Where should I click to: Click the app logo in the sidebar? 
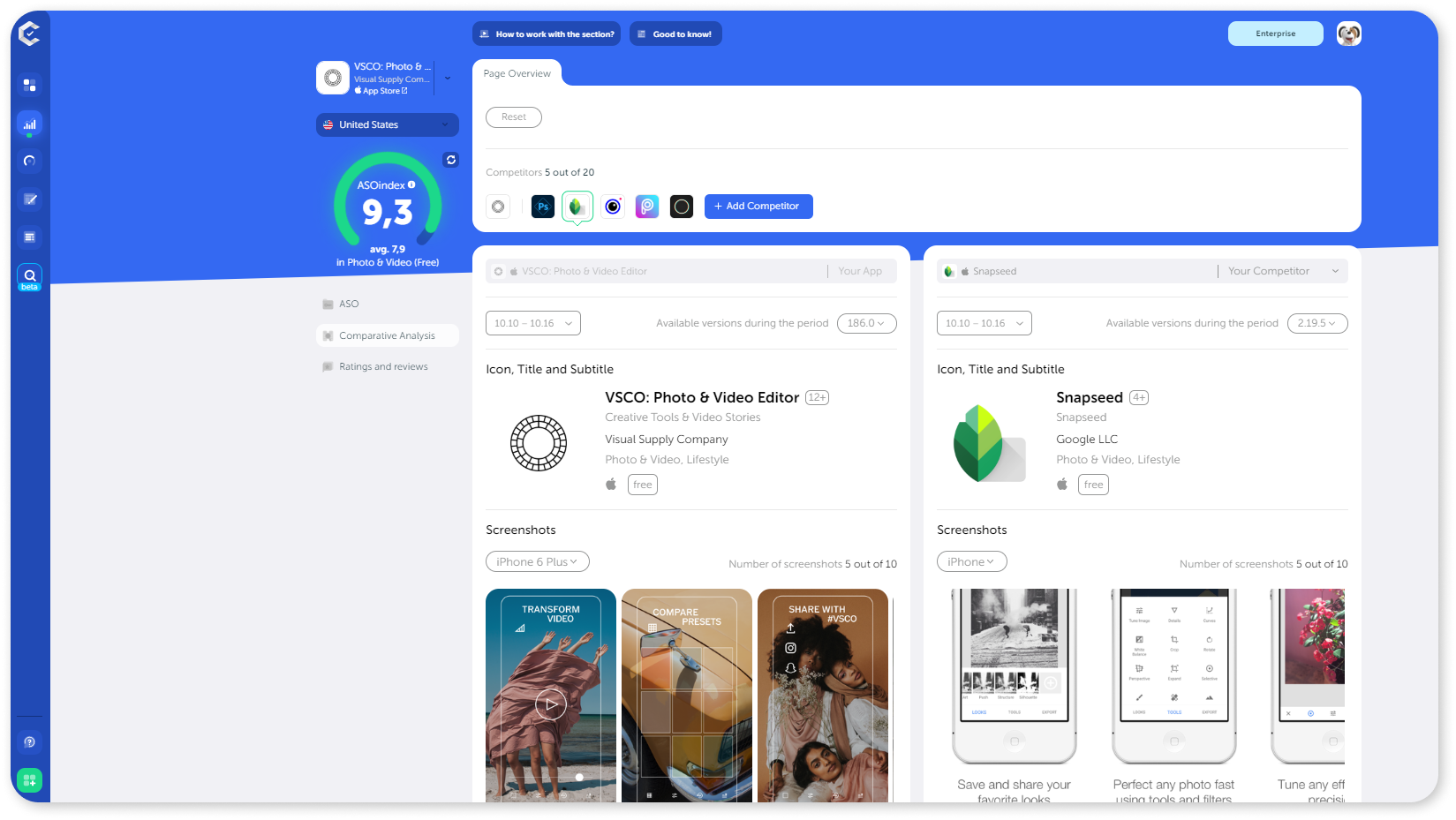pyautogui.click(x=29, y=34)
